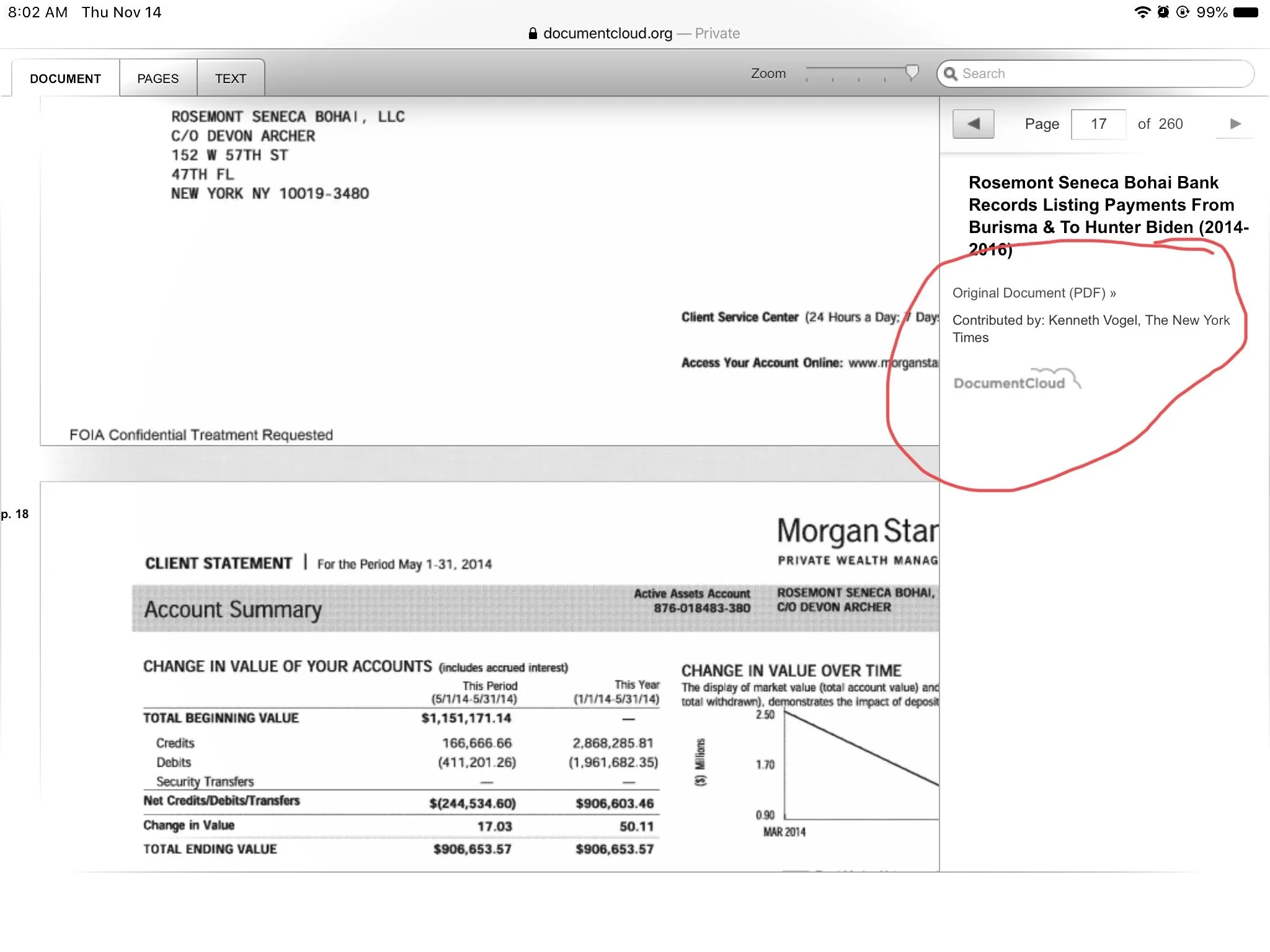Click the p. 18 page marker
Viewport: 1270px width, 952px height.
[x=15, y=514]
